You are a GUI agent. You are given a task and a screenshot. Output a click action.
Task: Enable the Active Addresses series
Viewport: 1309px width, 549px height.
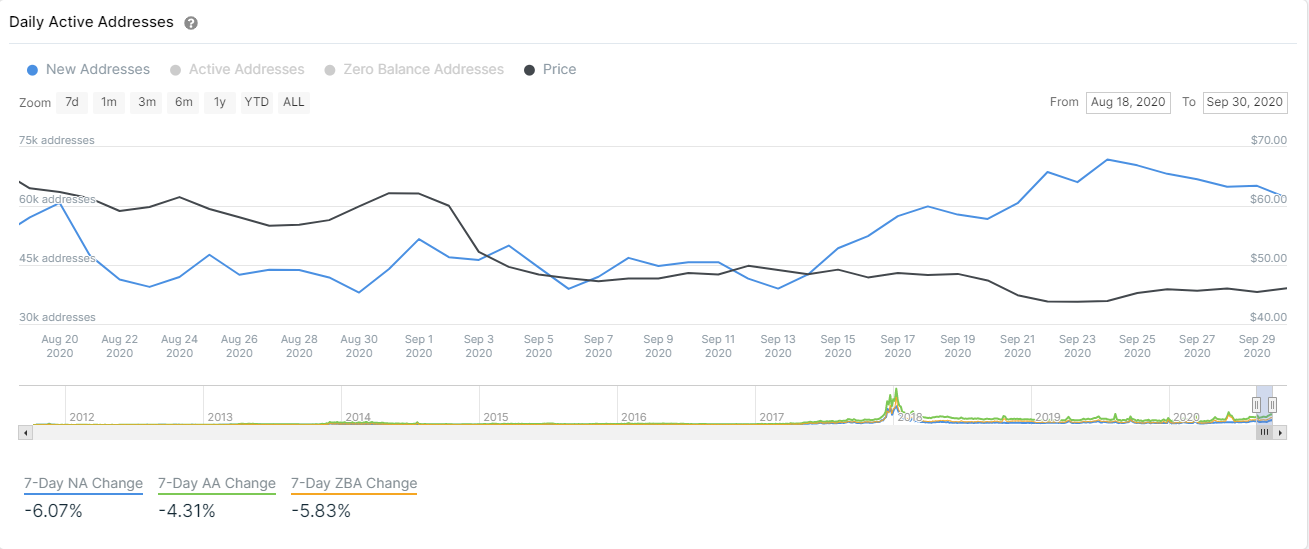tap(237, 70)
